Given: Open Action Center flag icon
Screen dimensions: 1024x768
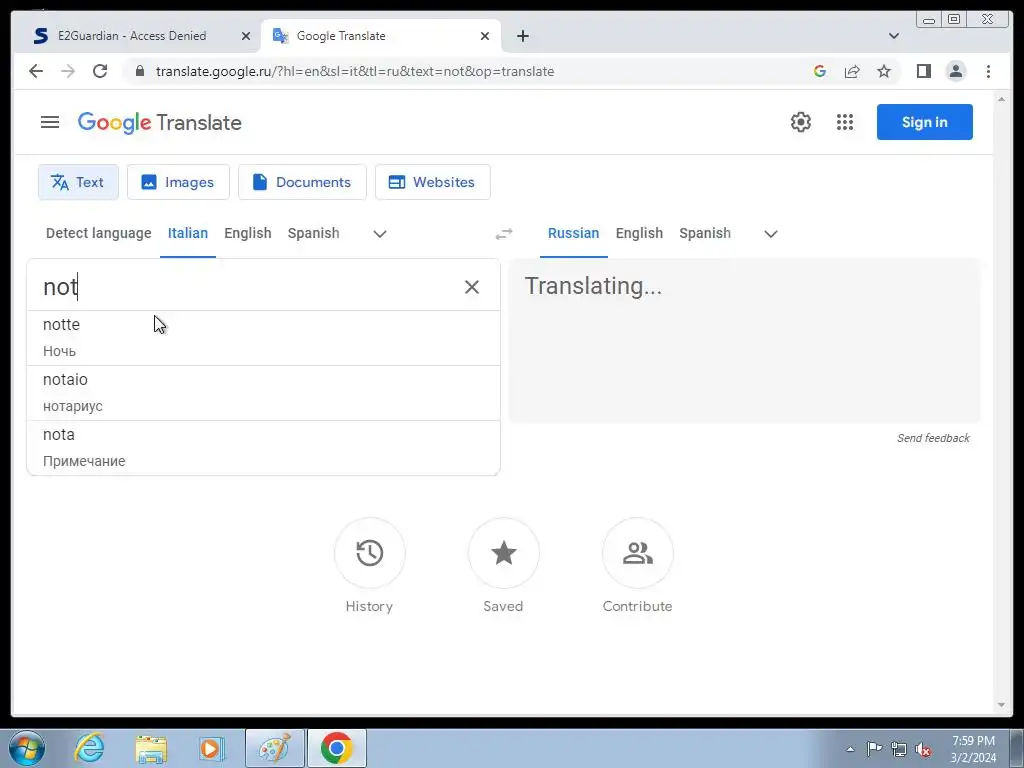Looking at the screenshot, I should click(x=874, y=749).
